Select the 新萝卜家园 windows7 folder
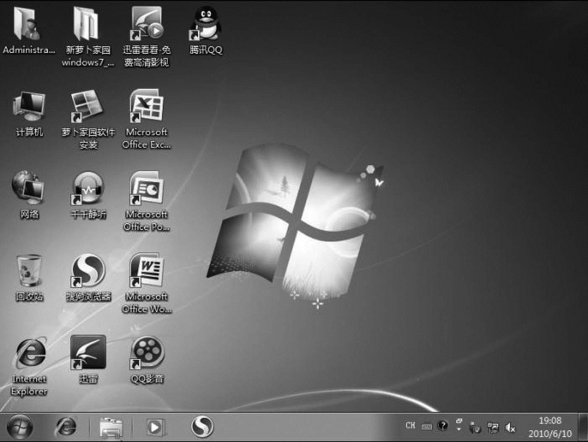 tap(88, 37)
